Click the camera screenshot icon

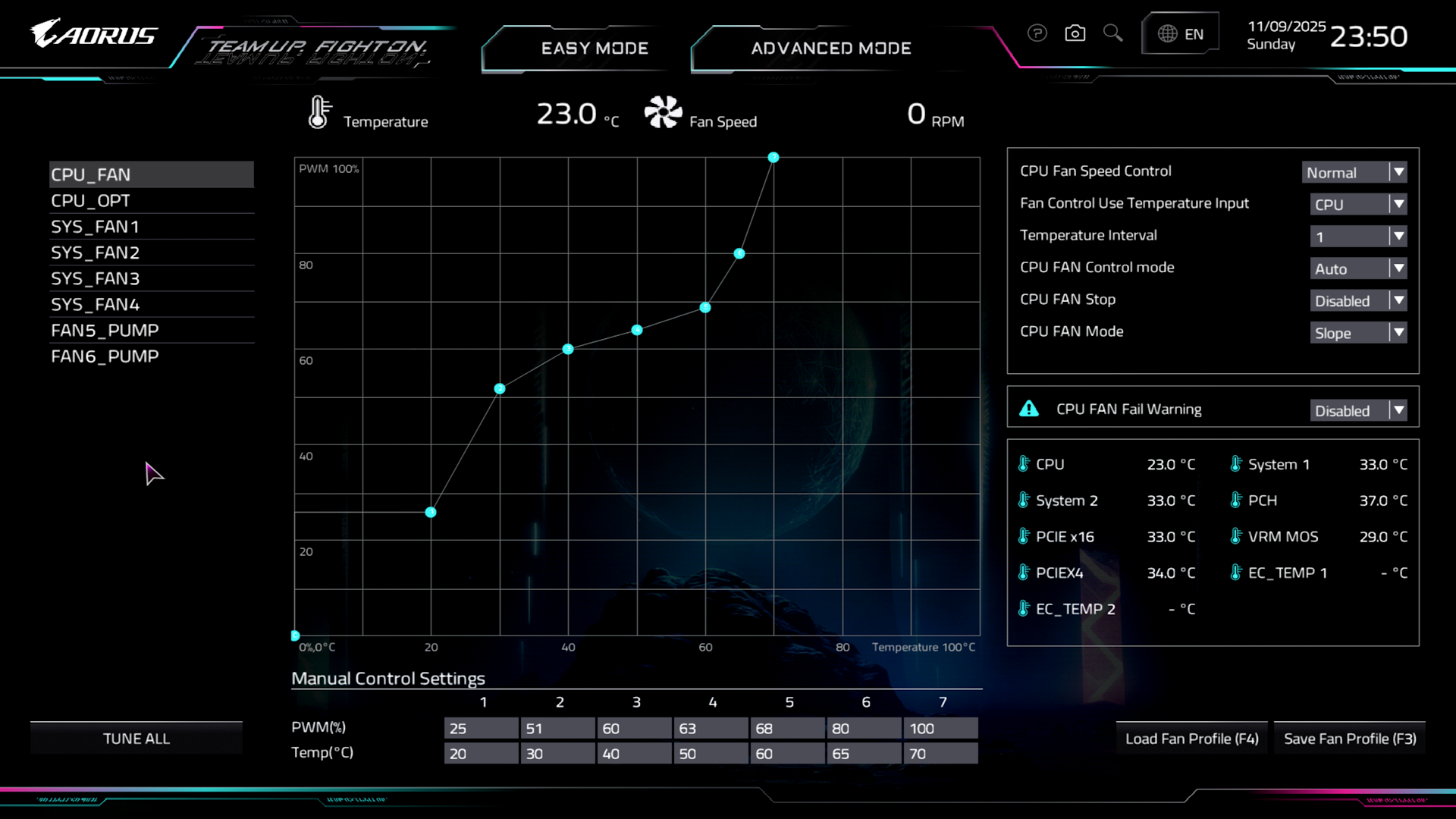tap(1075, 33)
